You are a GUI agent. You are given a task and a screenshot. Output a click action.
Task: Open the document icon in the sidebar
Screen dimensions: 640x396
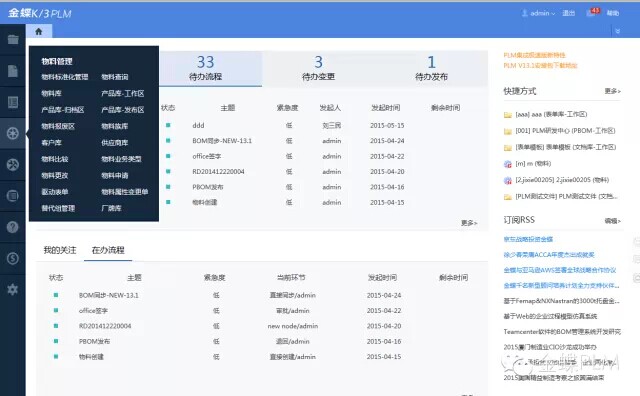(x=13, y=71)
